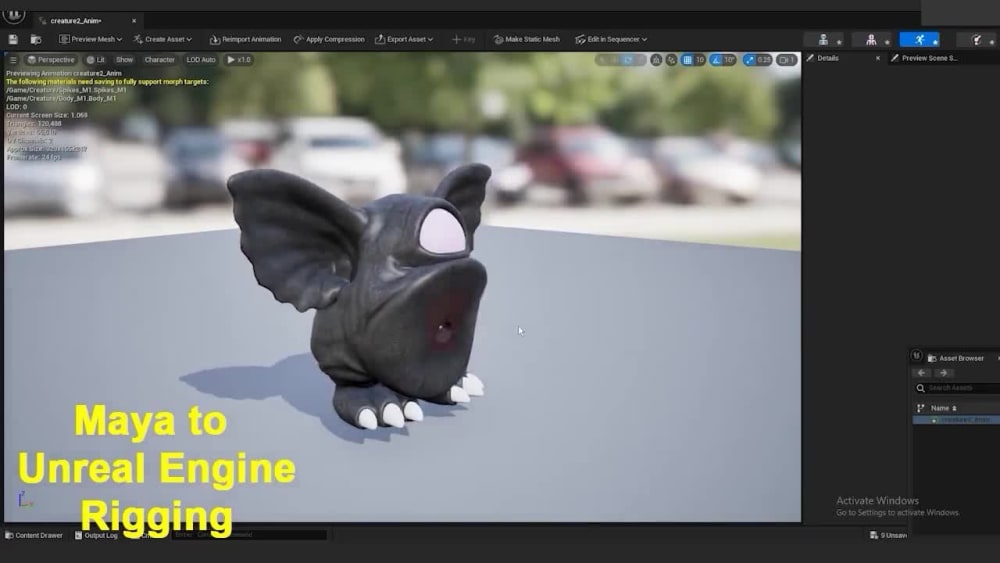Screen dimensions: 1000x563
Task: Expand the Export Asset dropdown
Action: click(404, 40)
